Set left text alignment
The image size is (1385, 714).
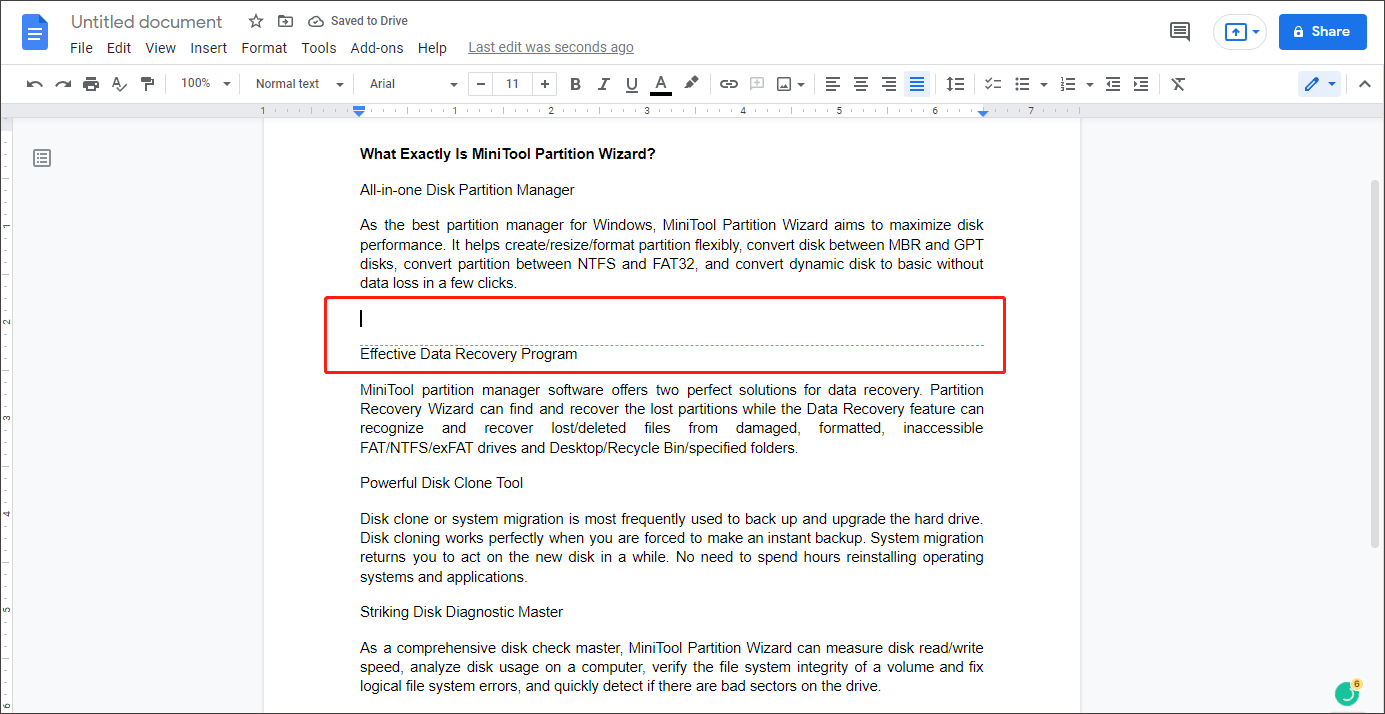pos(832,84)
